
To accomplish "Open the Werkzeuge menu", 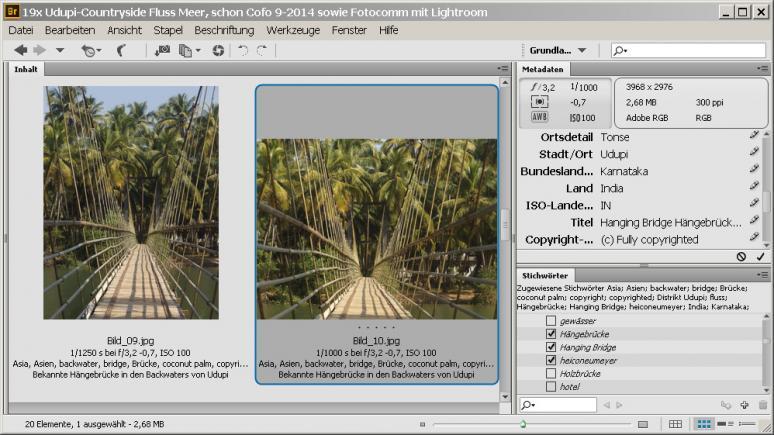I will click(x=293, y=30).
